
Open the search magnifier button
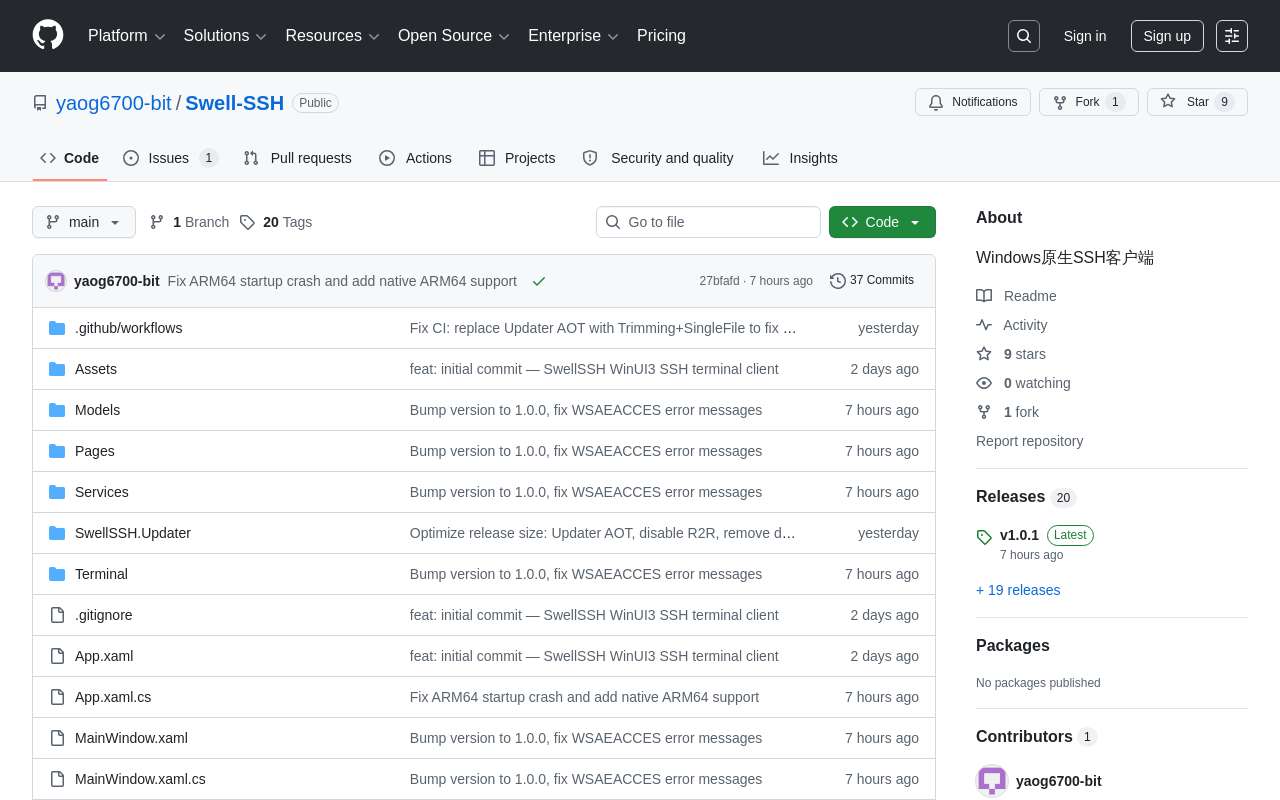click(x=1024, y=36)
